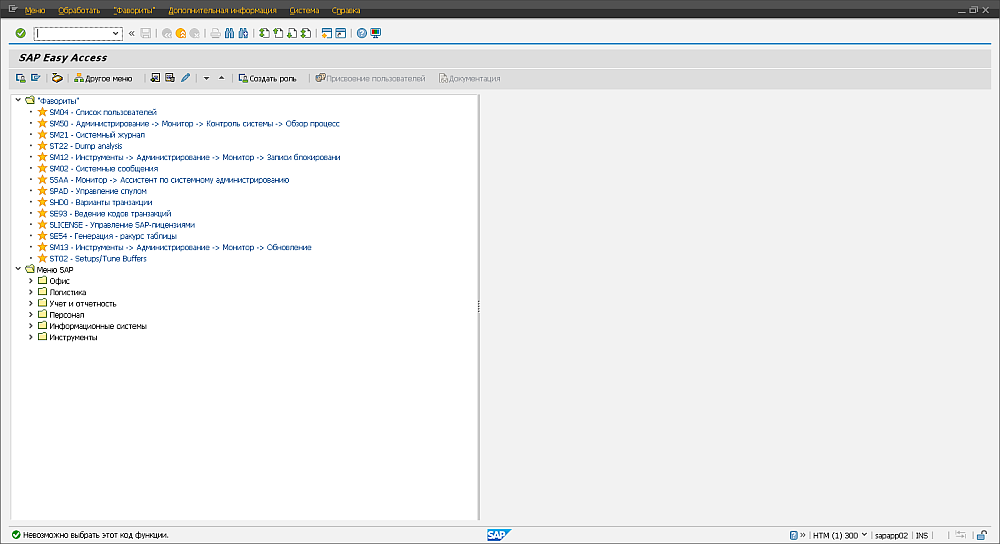Image resolution: width=1000 pixels, height=544 pixels.
Task: Open the Меню menu
Action: pyautogui.click(x=34, y=10)
